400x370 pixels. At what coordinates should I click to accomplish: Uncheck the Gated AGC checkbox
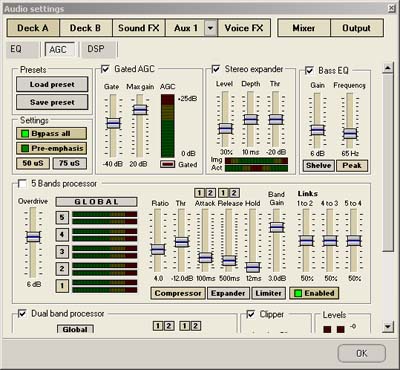[x=105, y=69]
